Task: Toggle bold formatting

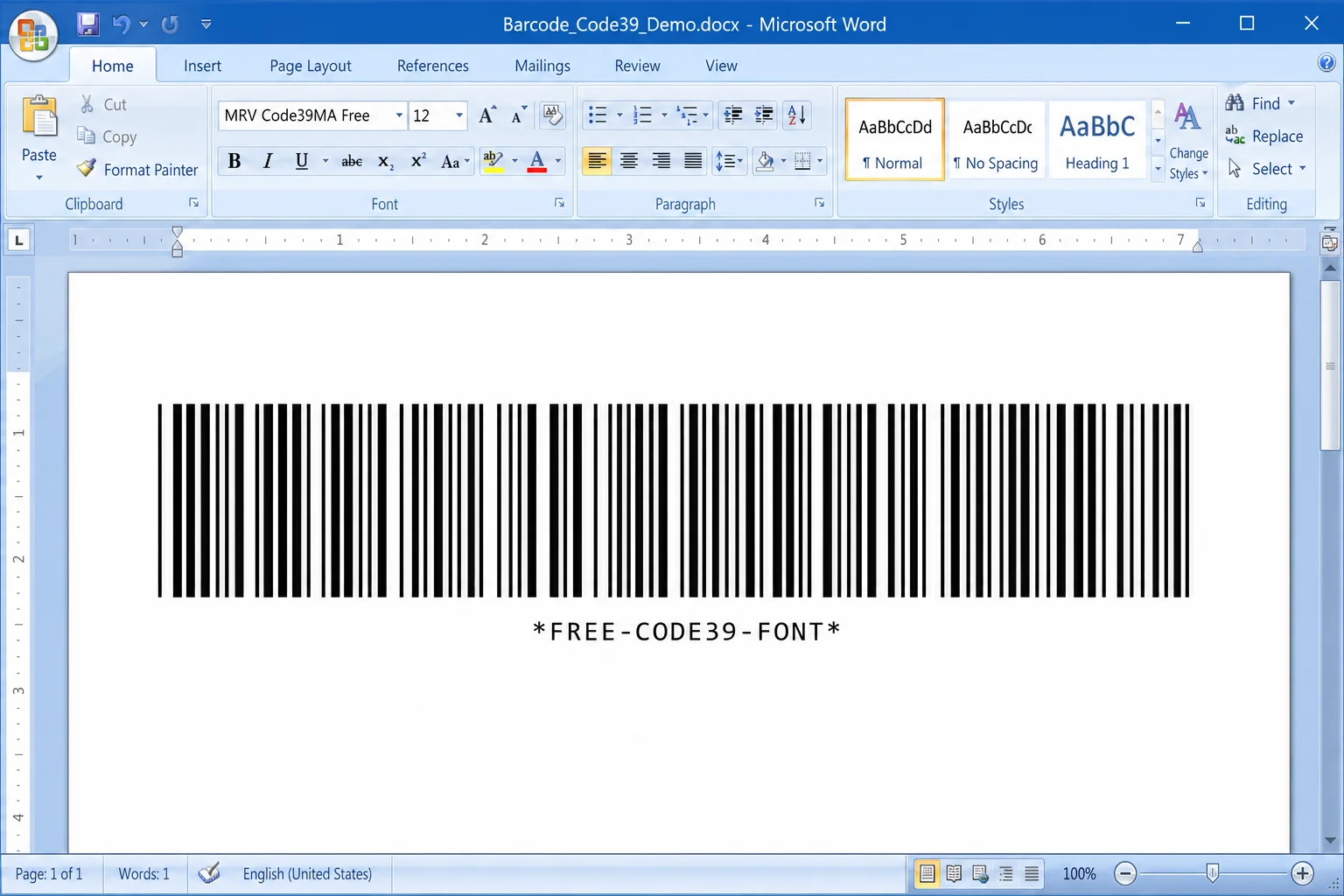Action: (x=234, y=161)
